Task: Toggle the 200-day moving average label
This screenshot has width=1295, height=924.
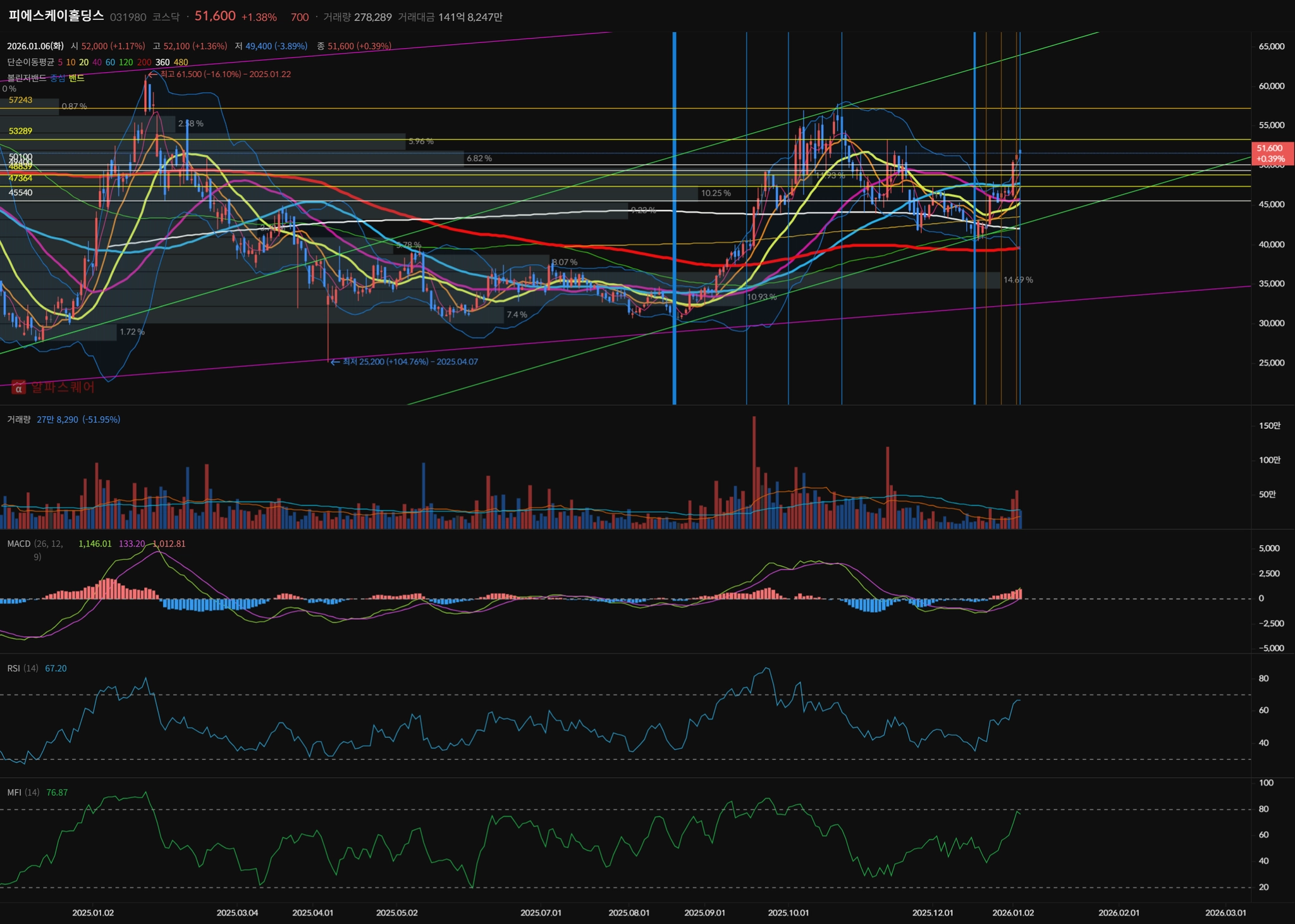Action: pos(144,62)
